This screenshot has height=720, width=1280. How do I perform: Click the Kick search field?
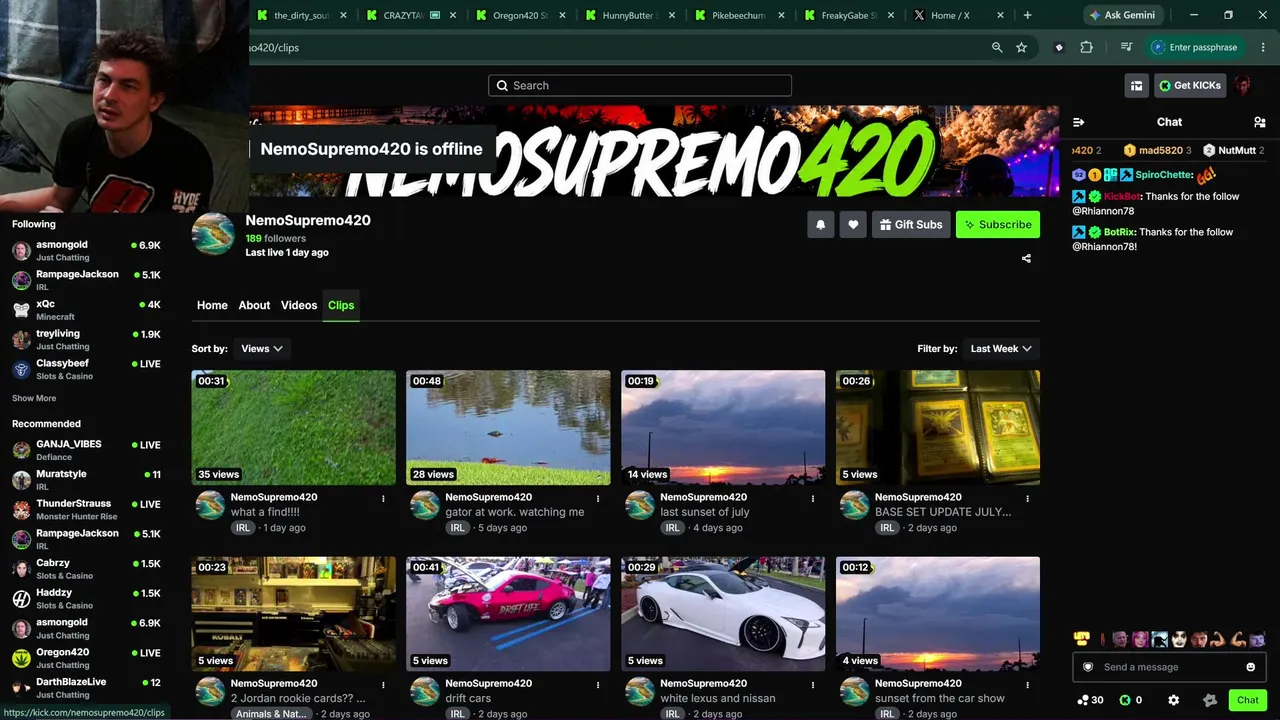(640, 85)
